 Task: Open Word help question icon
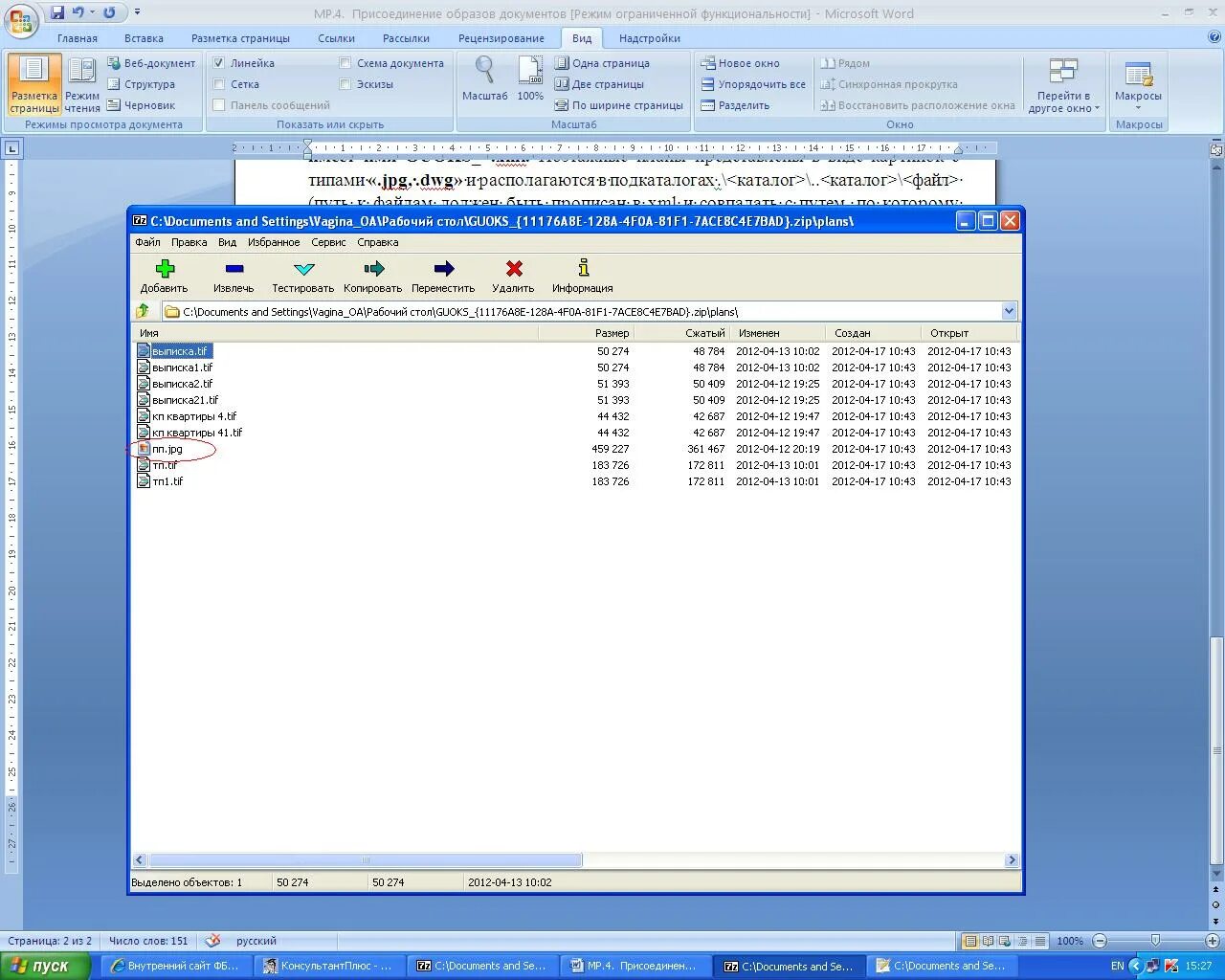pyautogui.click(x=1214, y=37)
